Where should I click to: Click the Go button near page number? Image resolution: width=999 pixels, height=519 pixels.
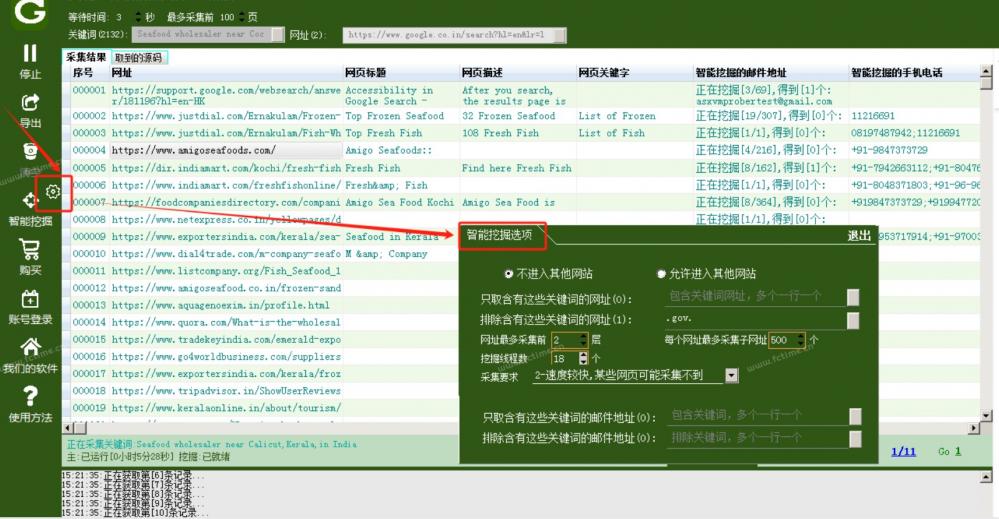(x=944, y=451)
